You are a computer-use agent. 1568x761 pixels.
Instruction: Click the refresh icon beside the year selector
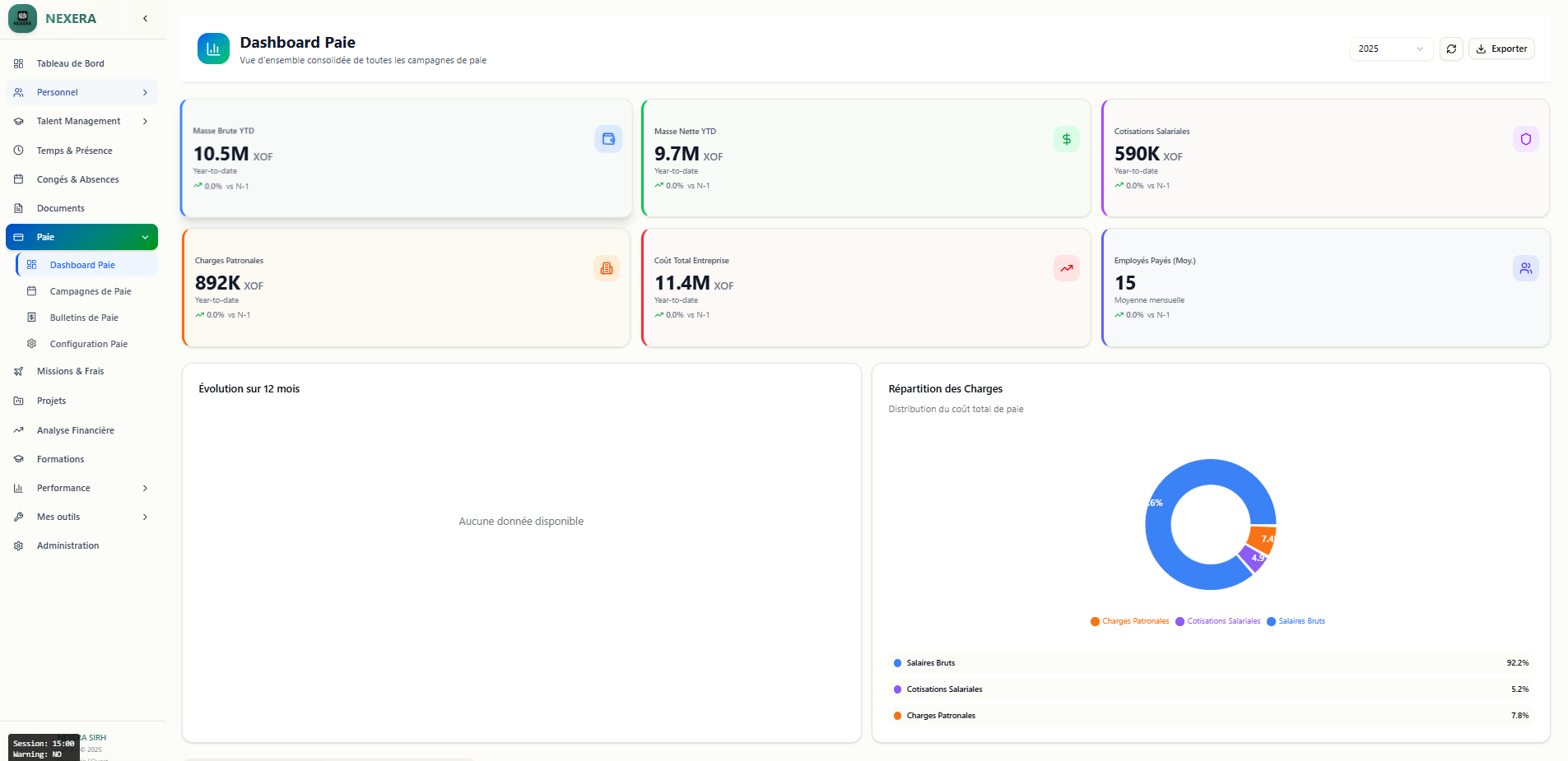(x=1451, y=49)
